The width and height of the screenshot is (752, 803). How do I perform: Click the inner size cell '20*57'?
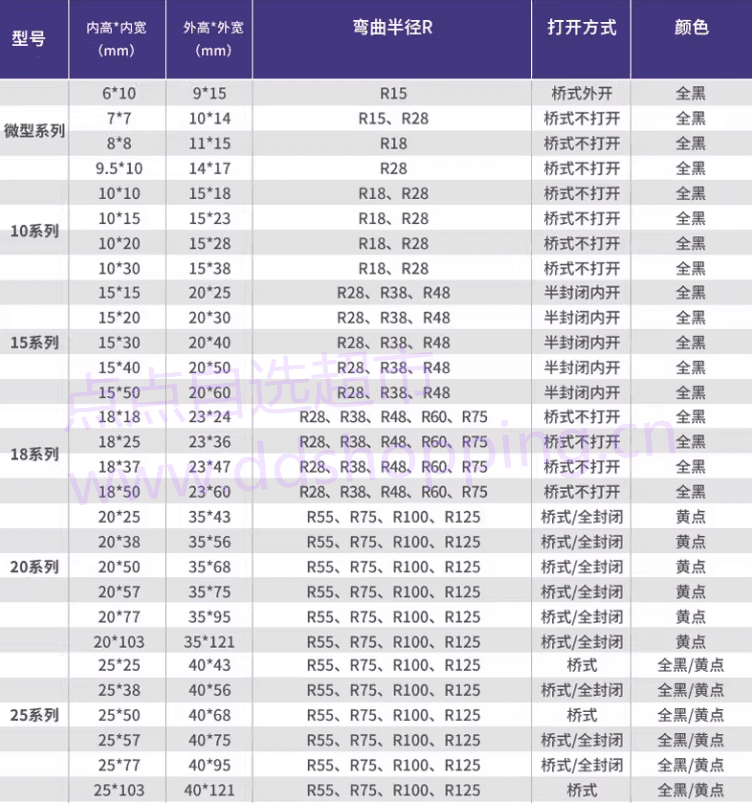click(x=119, y=592)
